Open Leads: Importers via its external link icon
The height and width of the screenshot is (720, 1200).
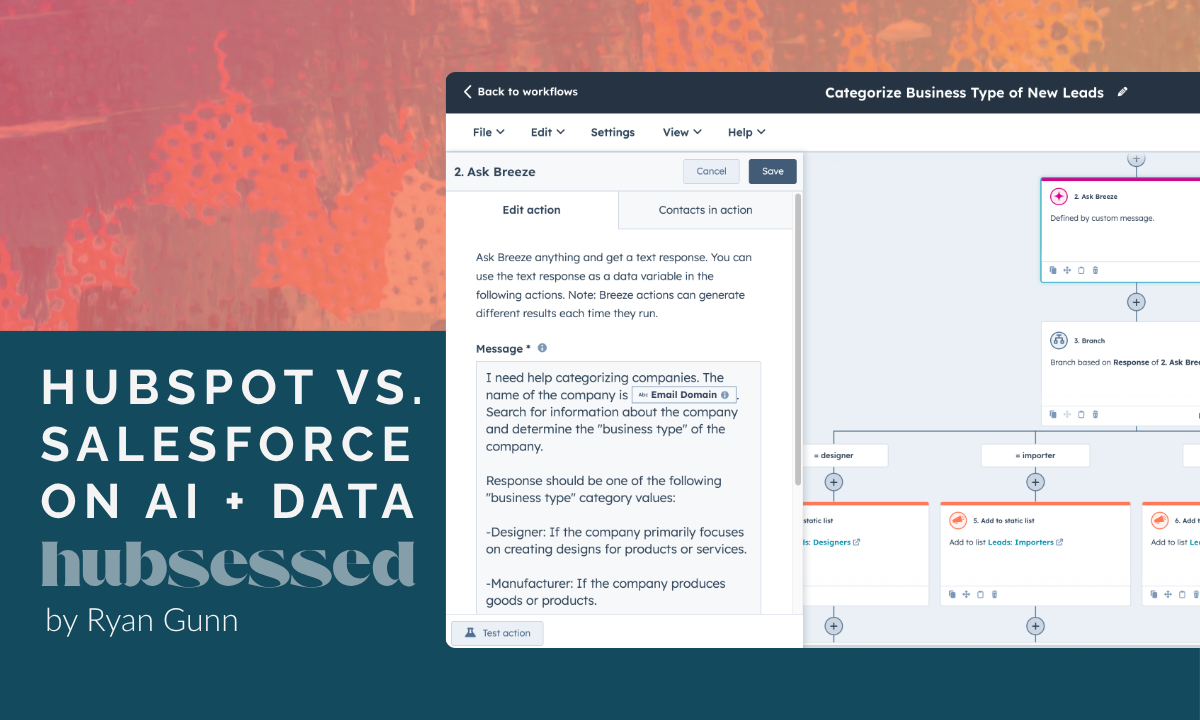tap(1060, 542)
